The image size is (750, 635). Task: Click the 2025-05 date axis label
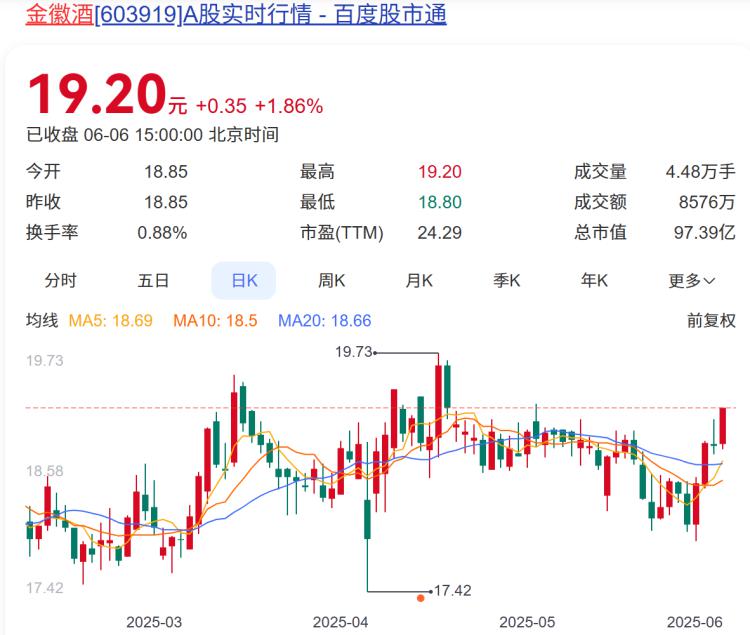pos(527,622)
